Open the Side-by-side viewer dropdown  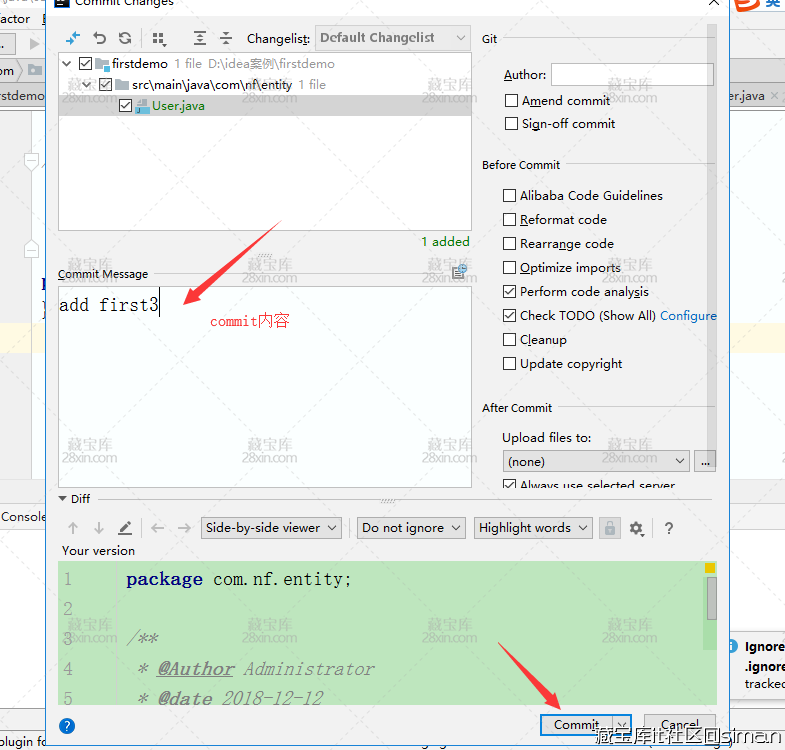(x=271, y=528)
